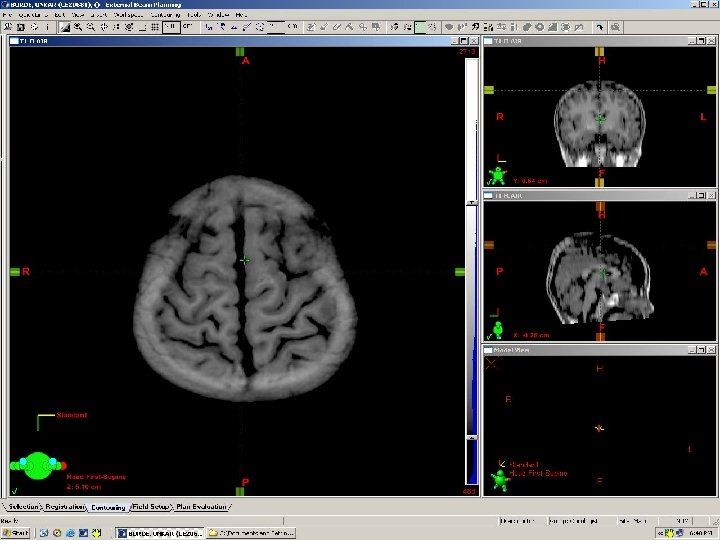Click the green patient orientation figure in axial view
720x540 pixels.
pyautogui.click(x=38, y=466)
